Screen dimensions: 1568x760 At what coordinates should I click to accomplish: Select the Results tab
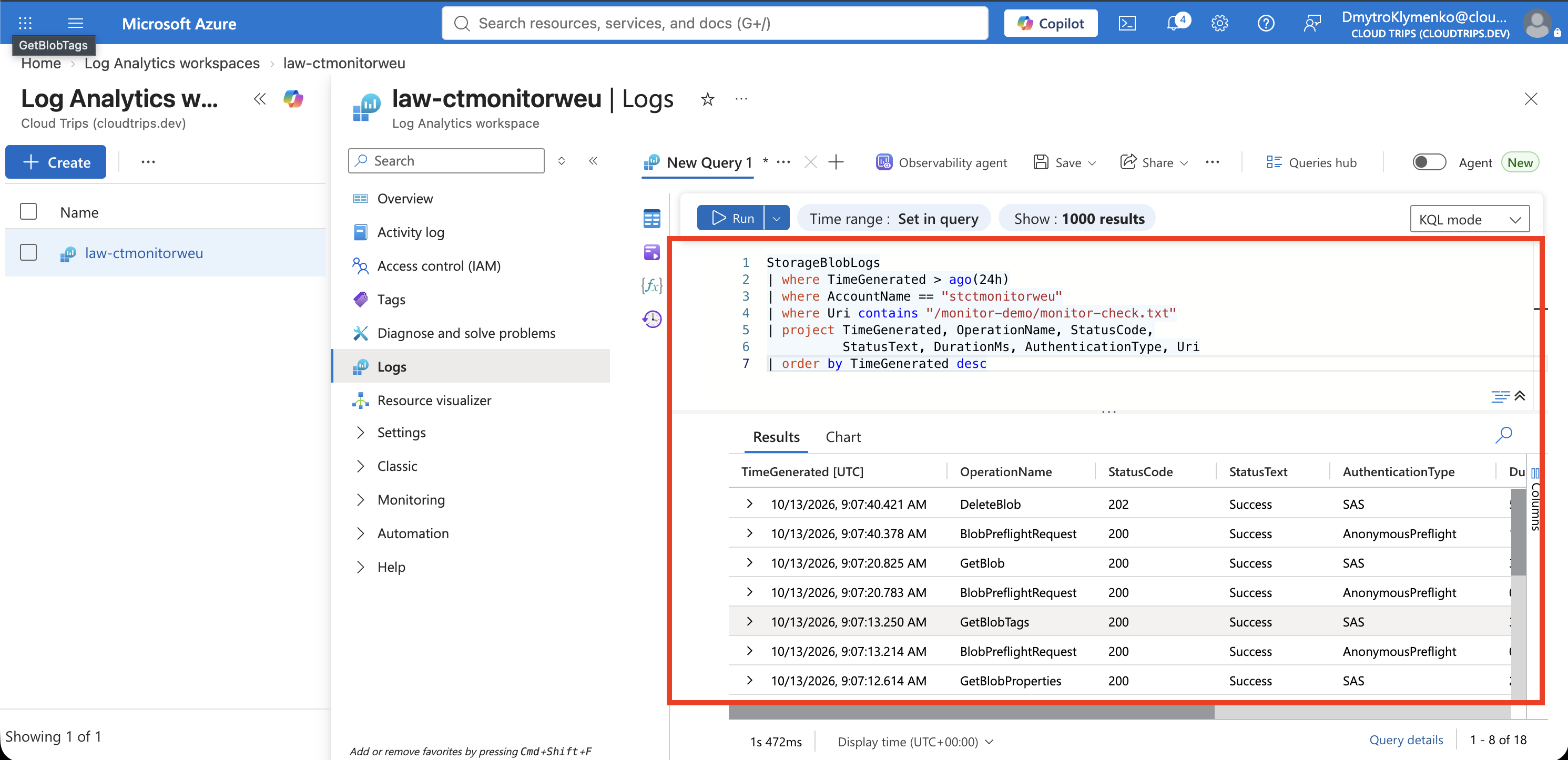776,436
